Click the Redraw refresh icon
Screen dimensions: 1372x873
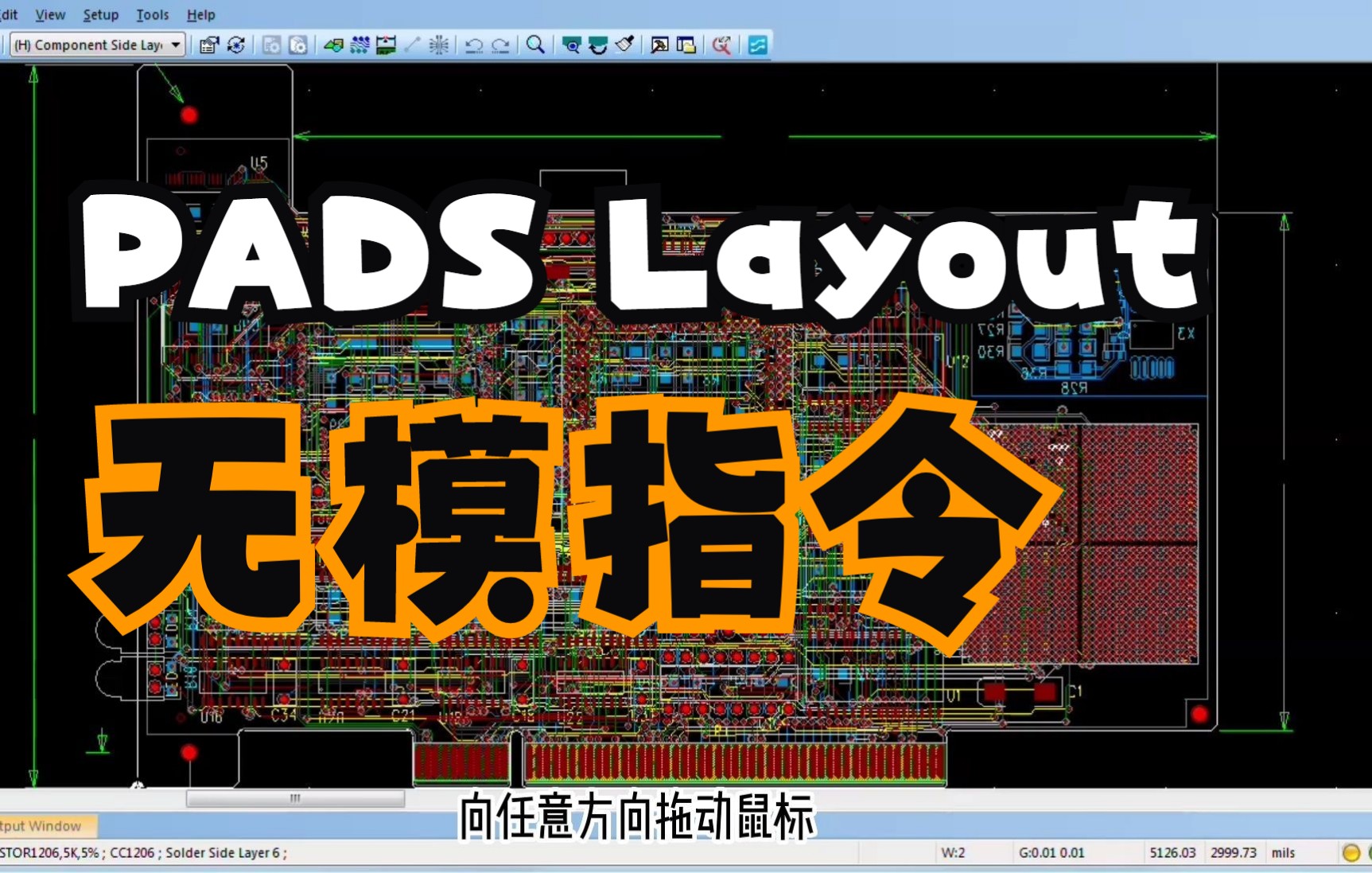(598, 45)
